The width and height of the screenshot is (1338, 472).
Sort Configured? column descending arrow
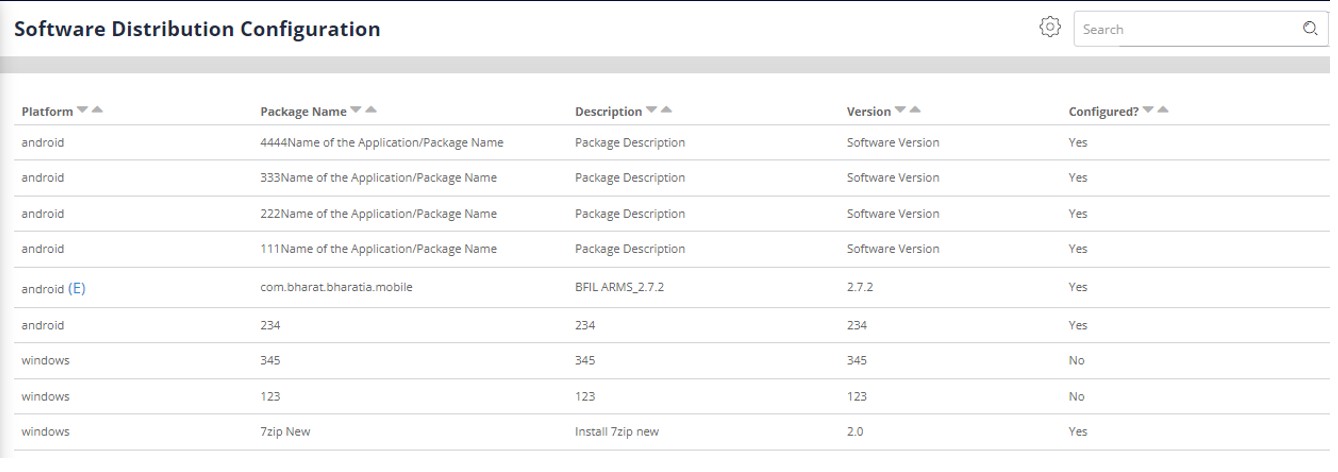click(1148, 110)
